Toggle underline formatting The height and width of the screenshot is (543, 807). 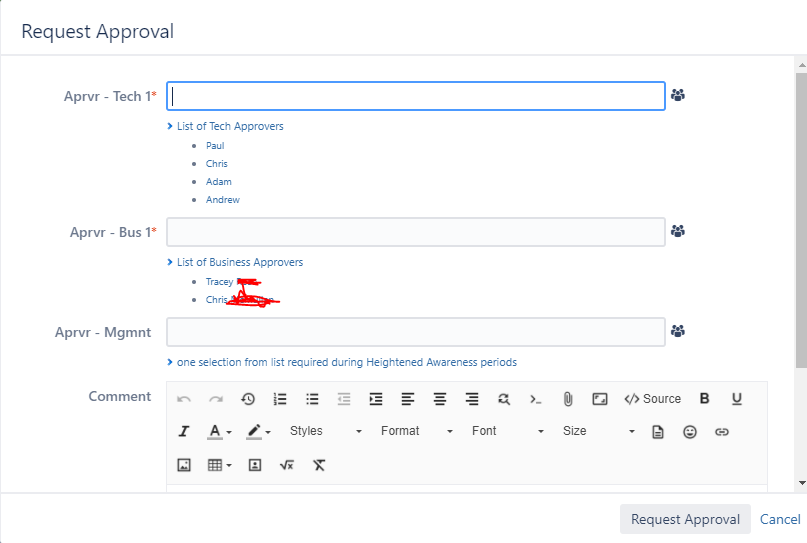click(x=736, y=399)
